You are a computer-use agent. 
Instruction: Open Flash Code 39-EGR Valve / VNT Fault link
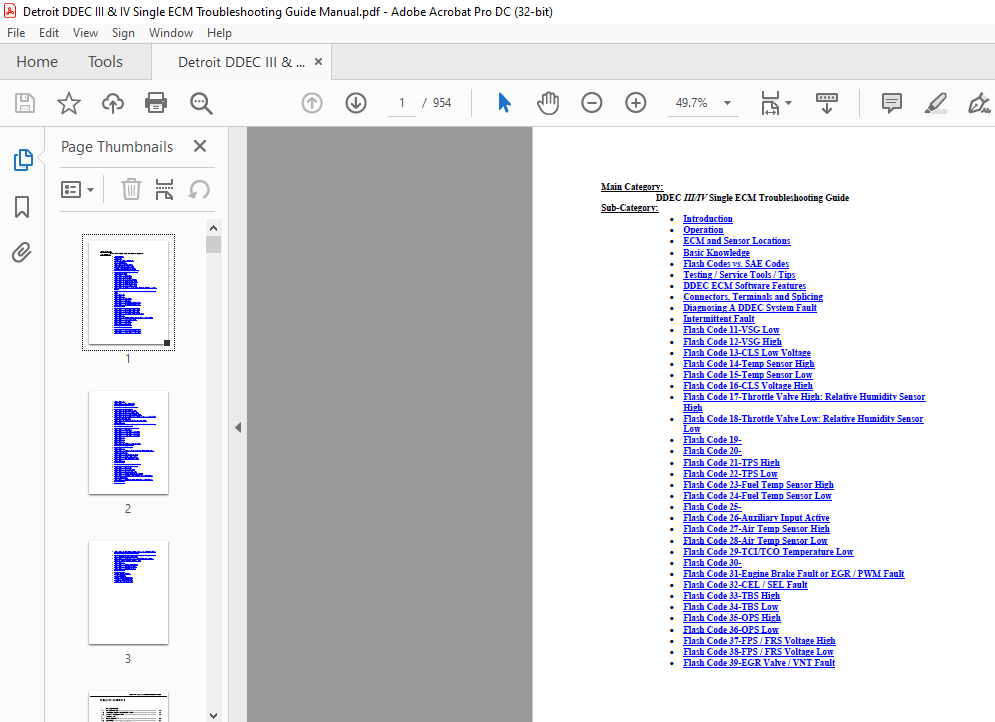pyautogui.click(x=759, y=663)
